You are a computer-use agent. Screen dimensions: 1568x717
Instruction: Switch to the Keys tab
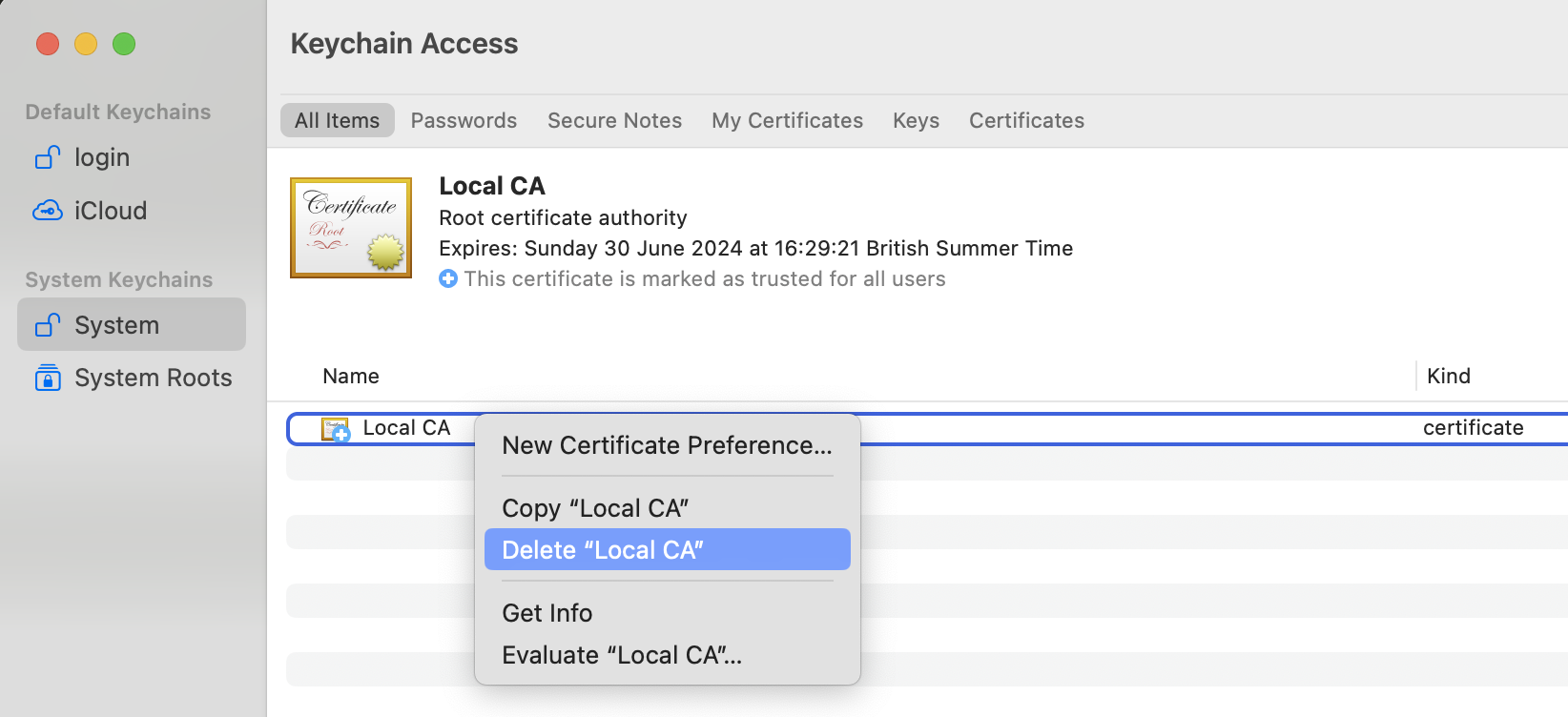point(917,120)
